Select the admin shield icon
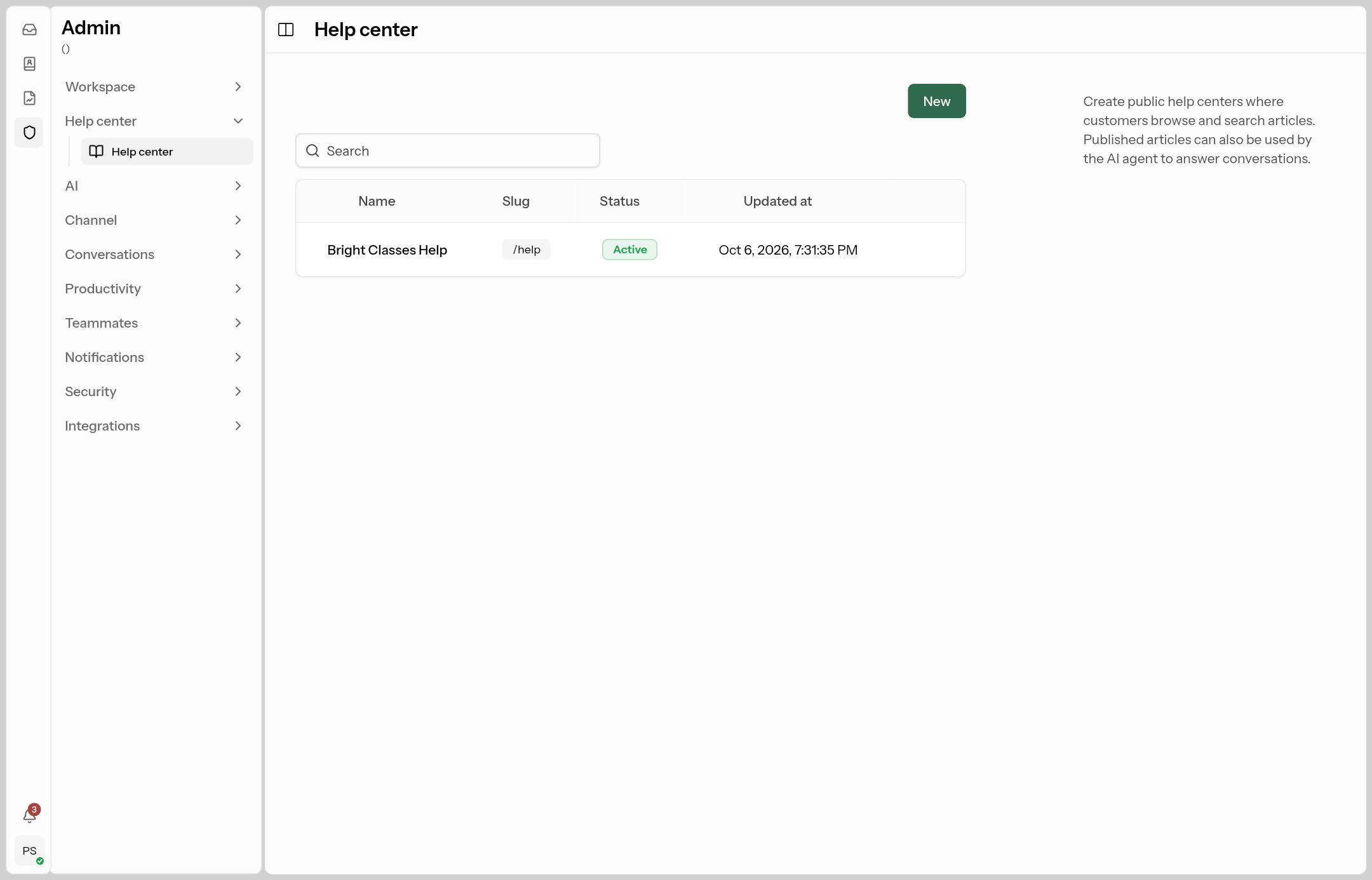1372x880 pixels. 29,132
